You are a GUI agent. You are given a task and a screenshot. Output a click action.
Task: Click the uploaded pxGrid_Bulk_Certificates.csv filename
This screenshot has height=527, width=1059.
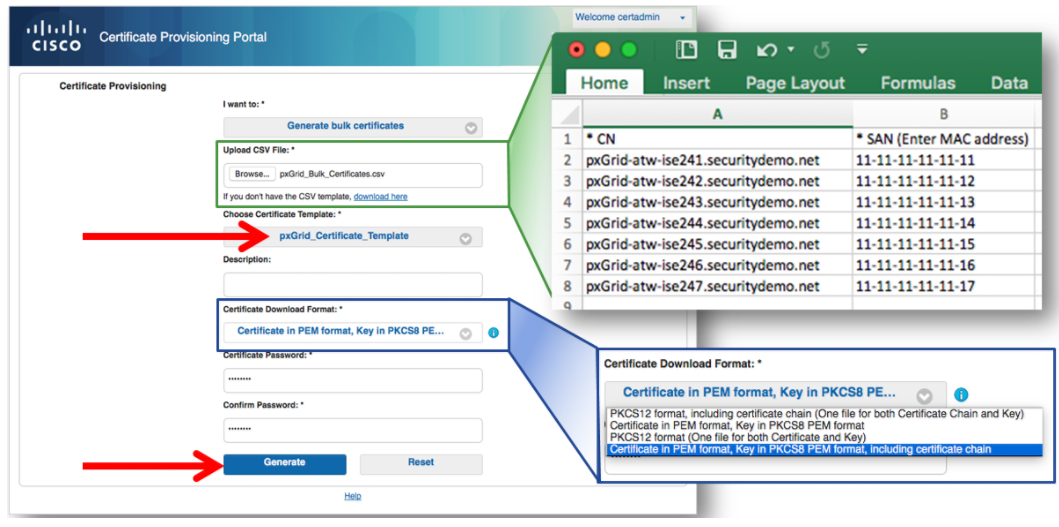[x=332, y=174]
